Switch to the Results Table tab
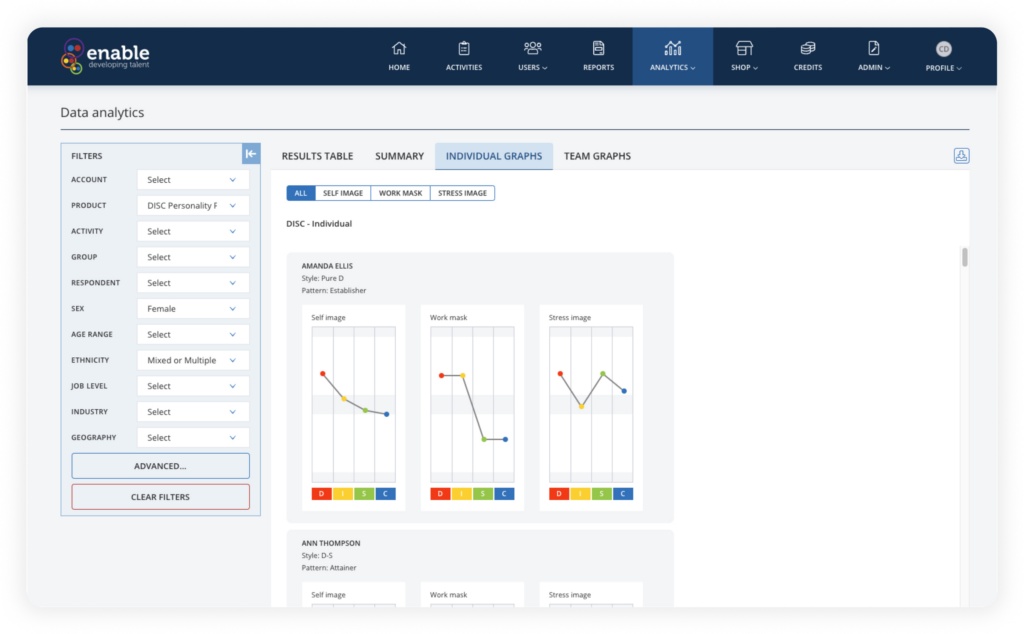1024x634 pixels. pos(317,156)
